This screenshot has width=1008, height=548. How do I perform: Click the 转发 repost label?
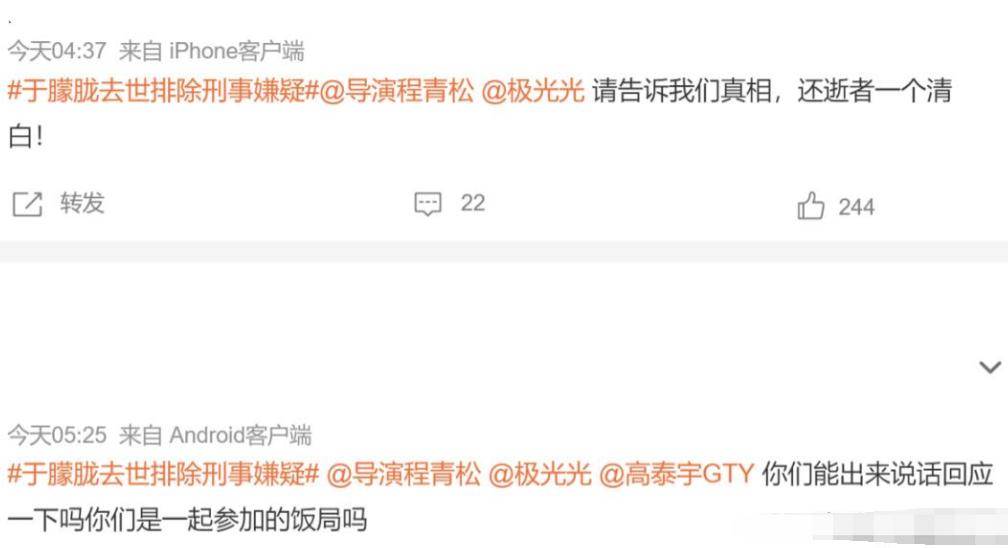click(x=82, y=203)
